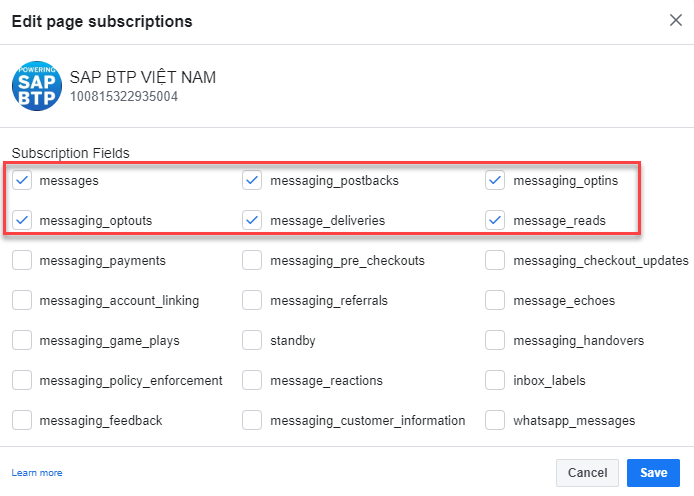Image resolution: width=694 pixels, height=496 pixels.
Task: Click the SAP BTP page avatar icon
Action: (x=37, y=86)
